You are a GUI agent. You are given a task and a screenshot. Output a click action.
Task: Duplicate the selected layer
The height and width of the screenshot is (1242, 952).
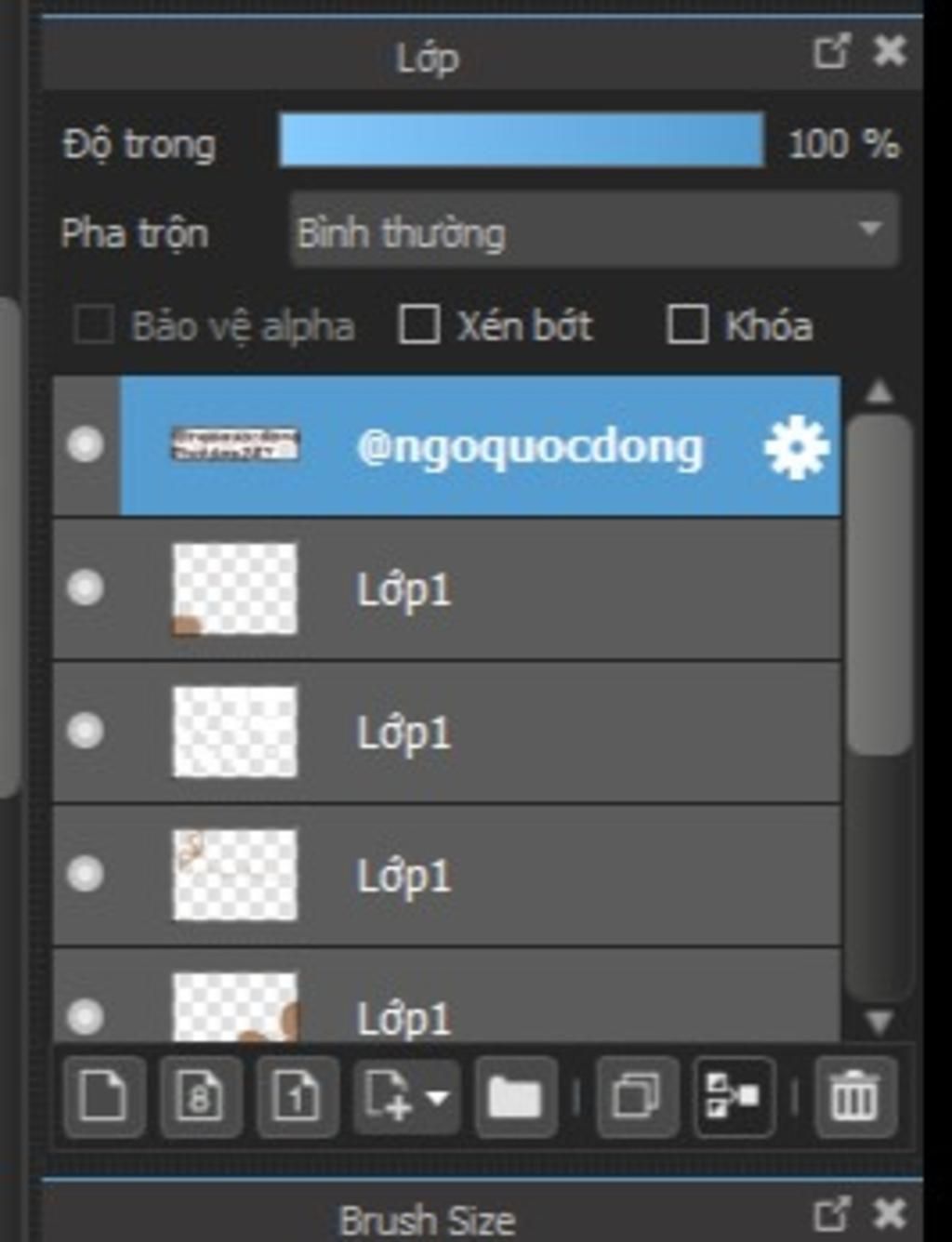(x=637, y=1097)
